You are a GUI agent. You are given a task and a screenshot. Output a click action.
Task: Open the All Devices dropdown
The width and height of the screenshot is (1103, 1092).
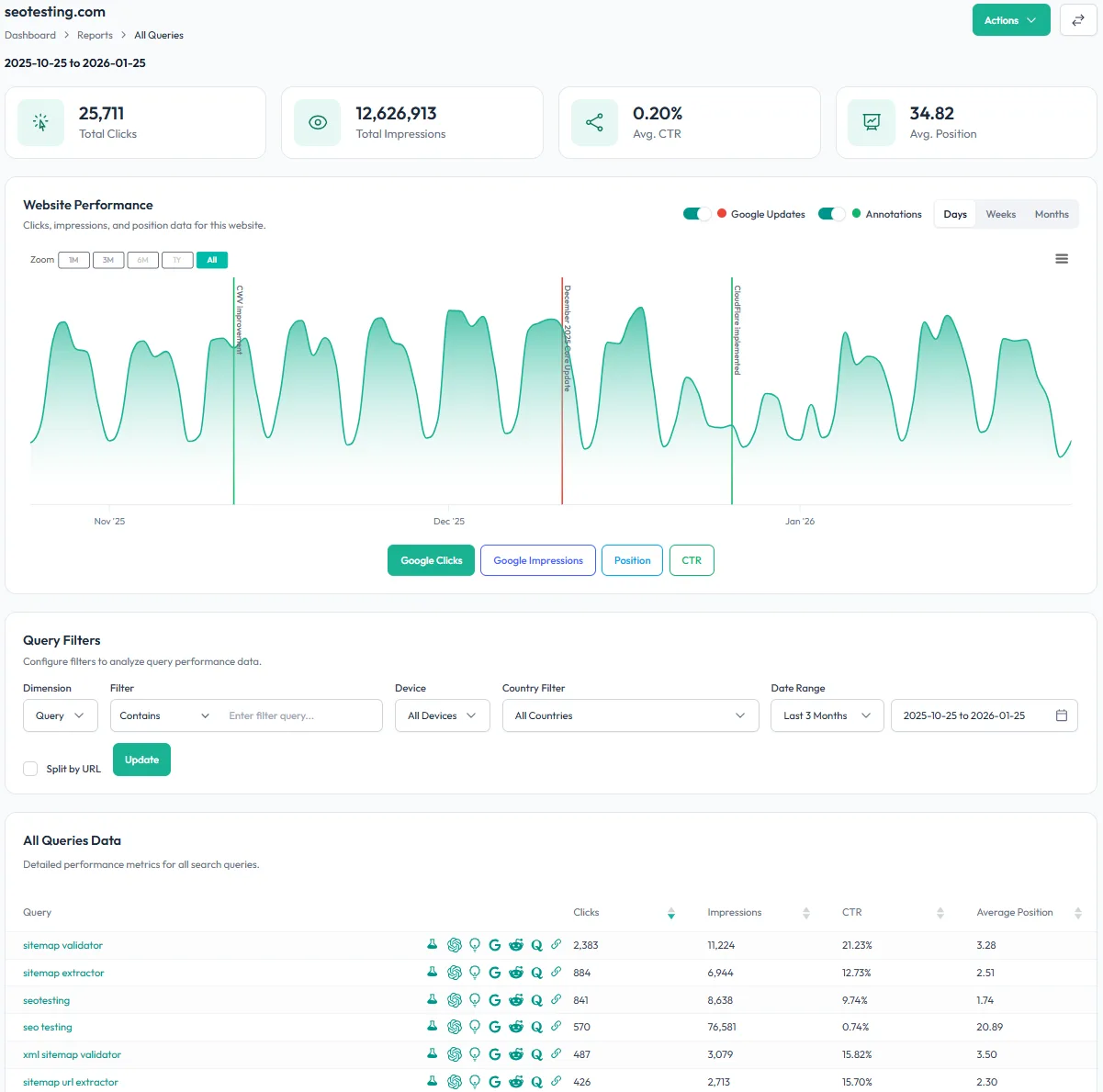click(442, 715)
